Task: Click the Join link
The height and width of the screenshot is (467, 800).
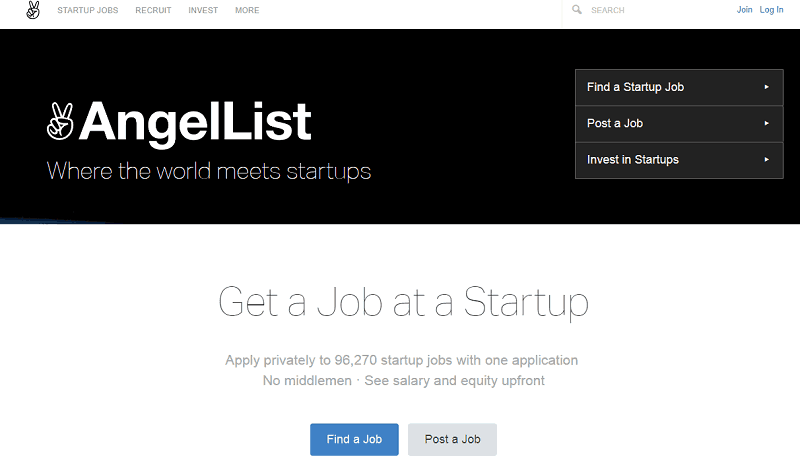Action: click(744, 10)
